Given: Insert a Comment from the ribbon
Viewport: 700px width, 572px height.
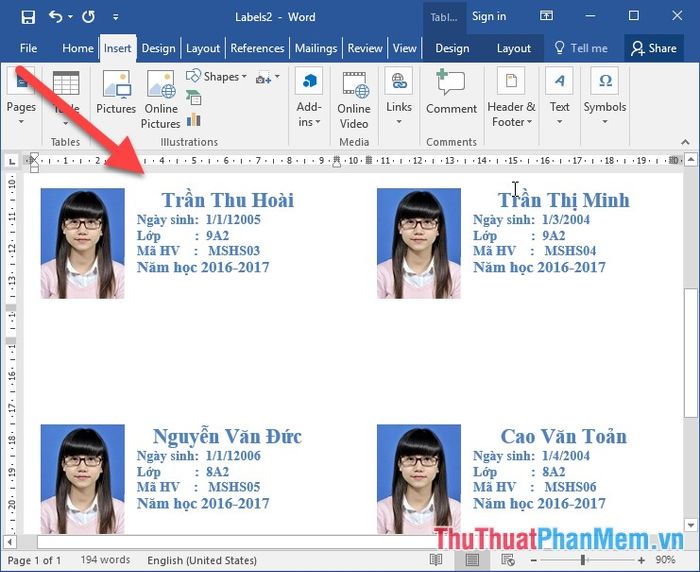Looking at the screenshot, I should pyautogui.click(x=451, y=93).
